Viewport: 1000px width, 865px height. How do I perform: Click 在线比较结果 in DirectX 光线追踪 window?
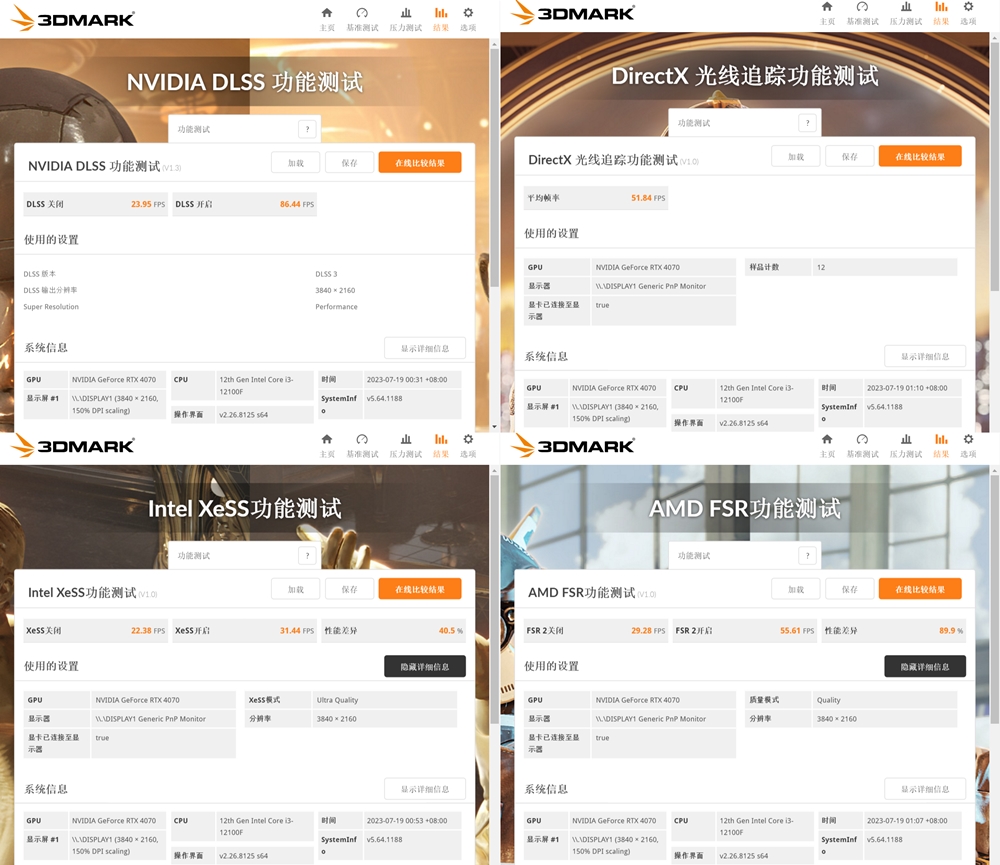pyautogui.click(x=920, y=156)
